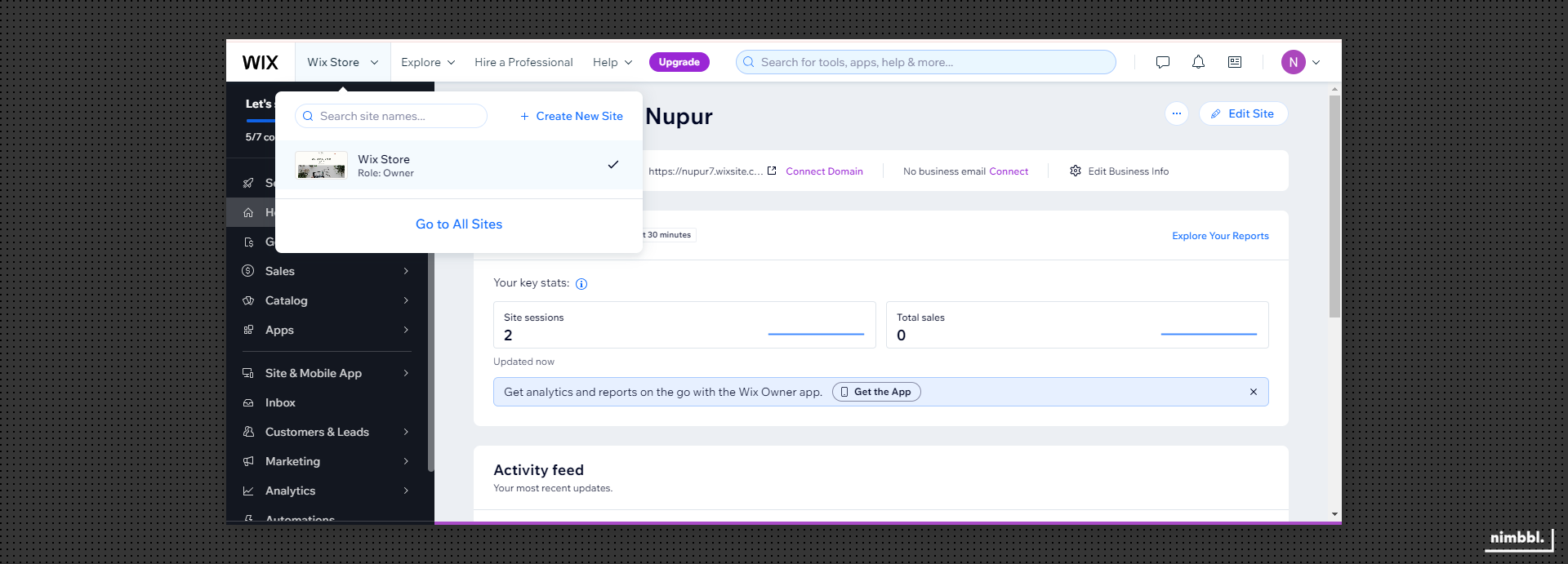1568x564 pixels.
Task: Click the Marketing megaphone icon
Action: coord(248,461)
